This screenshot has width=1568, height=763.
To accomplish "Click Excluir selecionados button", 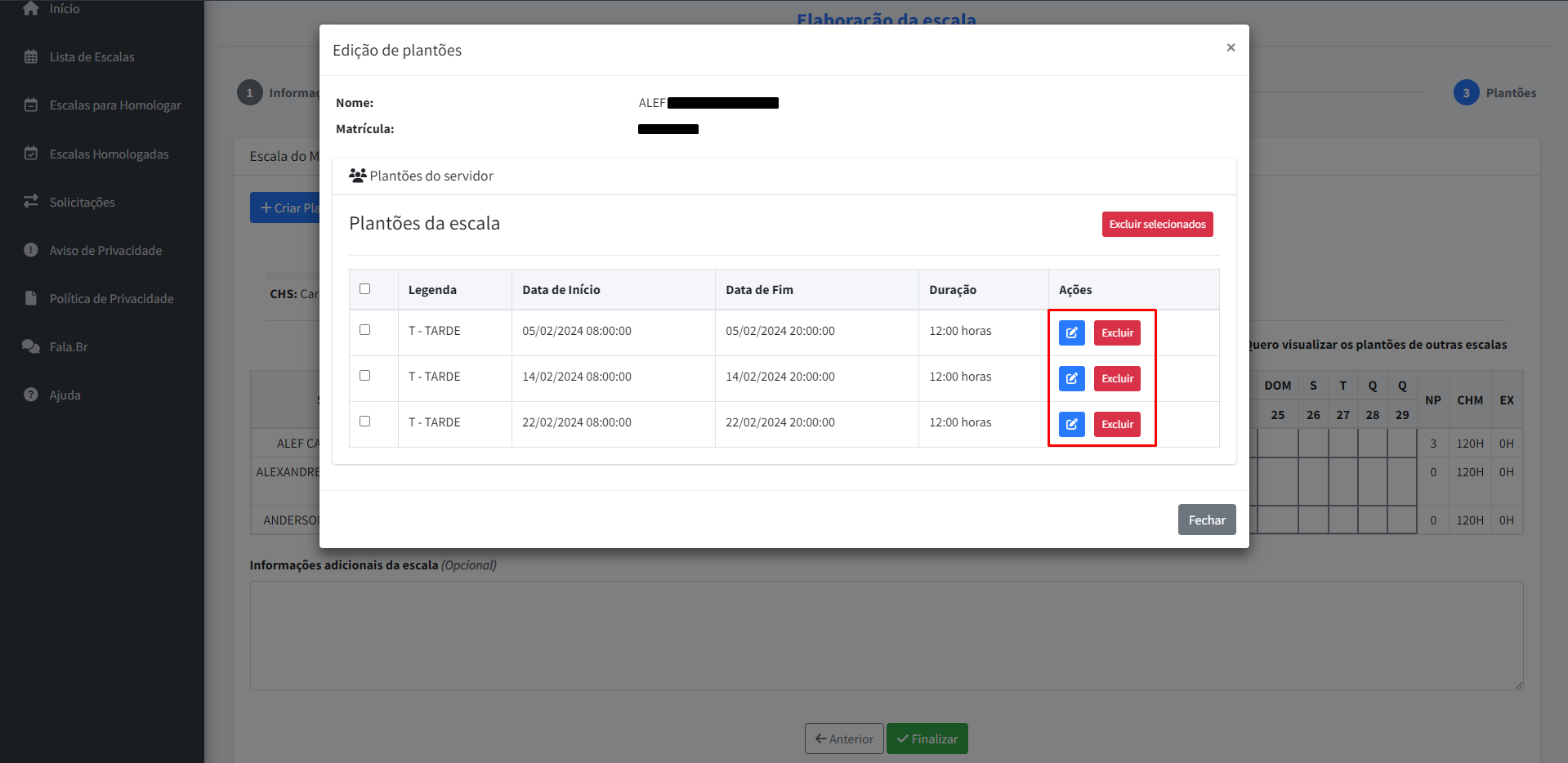I will coord(1157,224).
